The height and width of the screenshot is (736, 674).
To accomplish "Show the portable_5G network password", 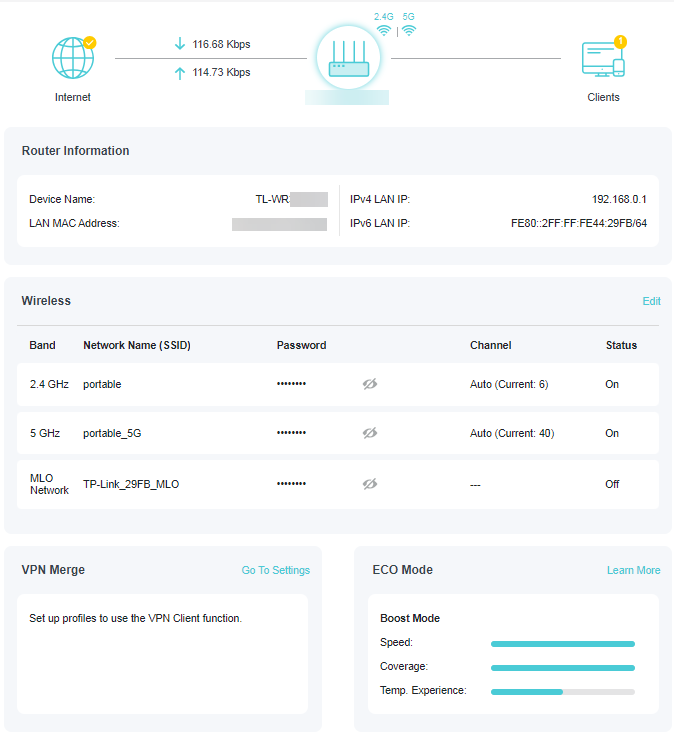I will pos(370,433).
